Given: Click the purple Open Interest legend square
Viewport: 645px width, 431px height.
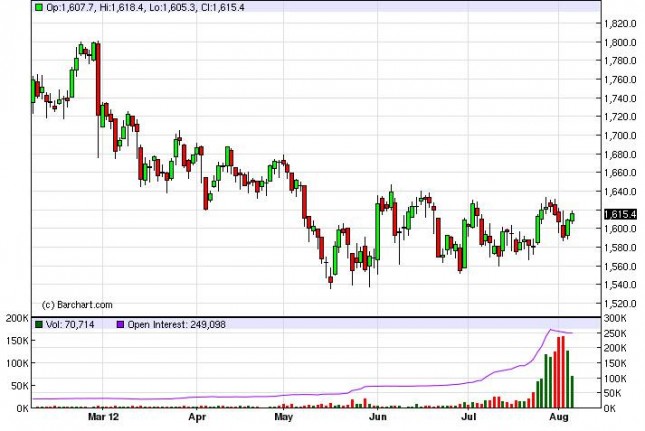Looking at the screenshot, I should point(121,324).
